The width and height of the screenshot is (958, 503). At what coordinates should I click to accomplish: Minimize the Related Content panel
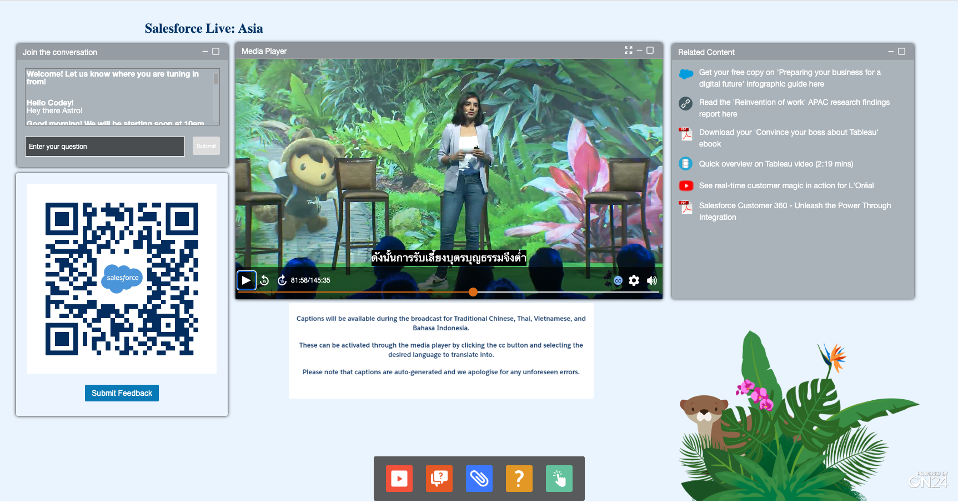pos(891,51)
